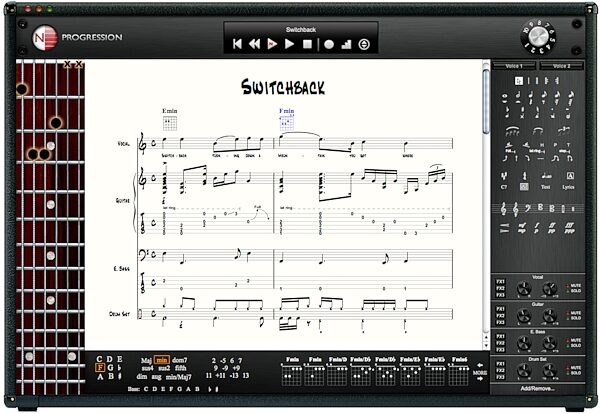600x414 pixels.
Task: Select the triplet tuplet tool
Action: point(563,131)
